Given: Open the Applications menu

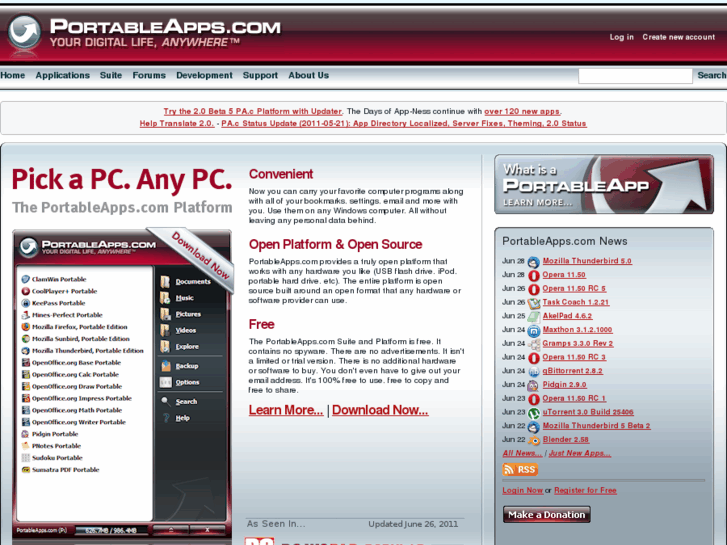Looking at the screenshot, I should click(63, 75).
